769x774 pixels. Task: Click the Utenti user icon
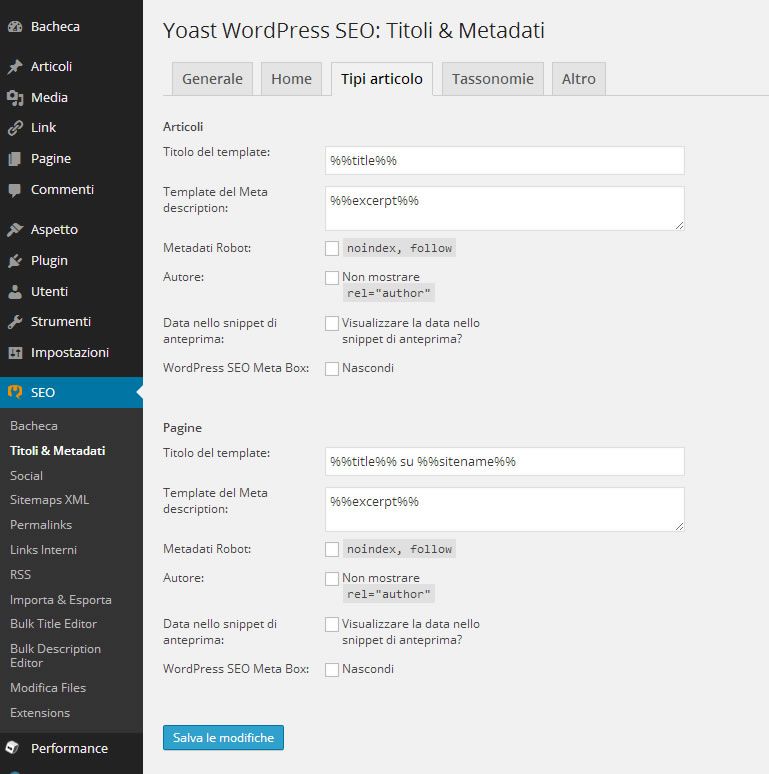(15, 292)
